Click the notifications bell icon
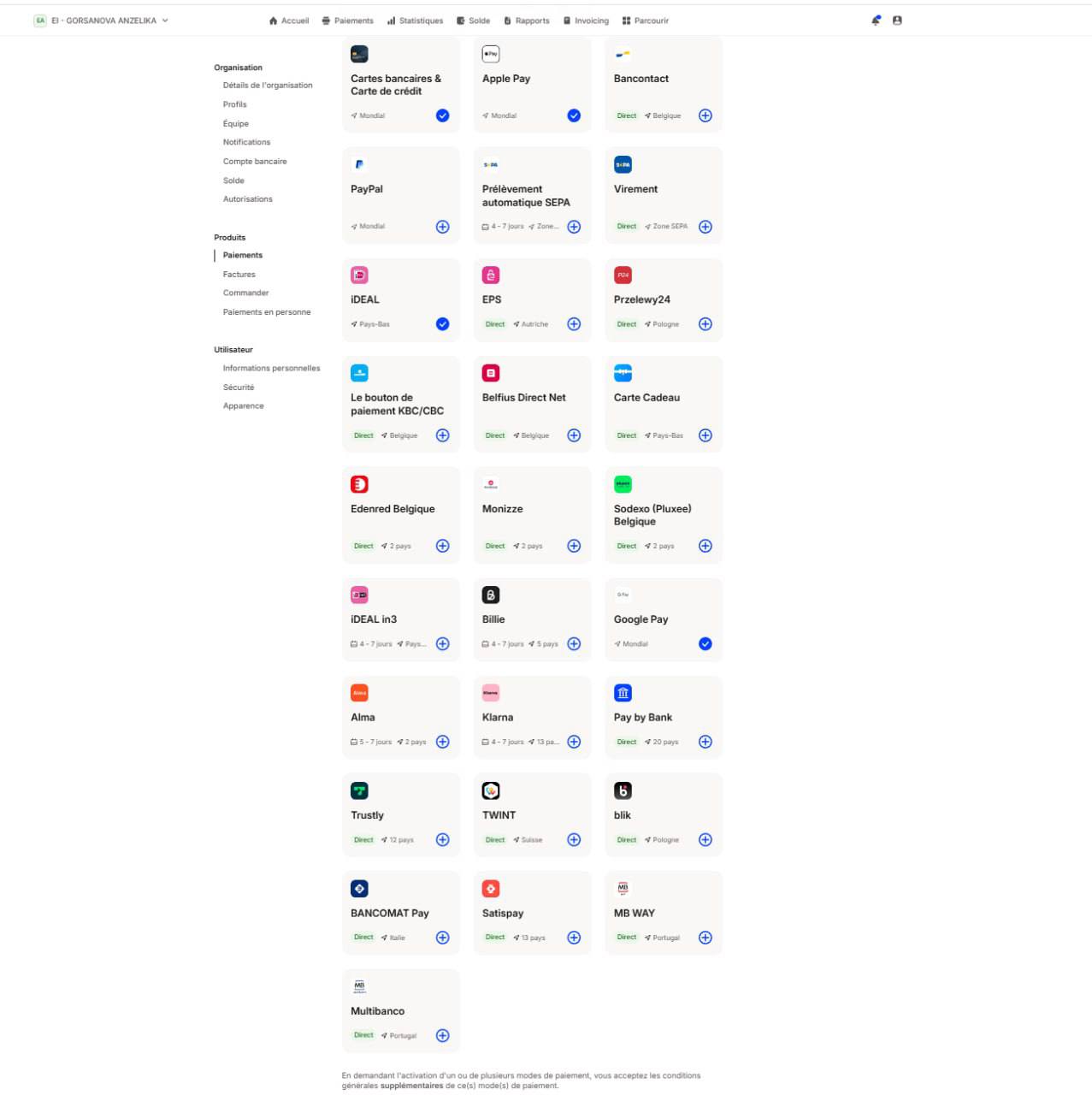Image resolution: width=1092 pixels, height=1095 pixels. pyautogui.click(x=876, y=21)
